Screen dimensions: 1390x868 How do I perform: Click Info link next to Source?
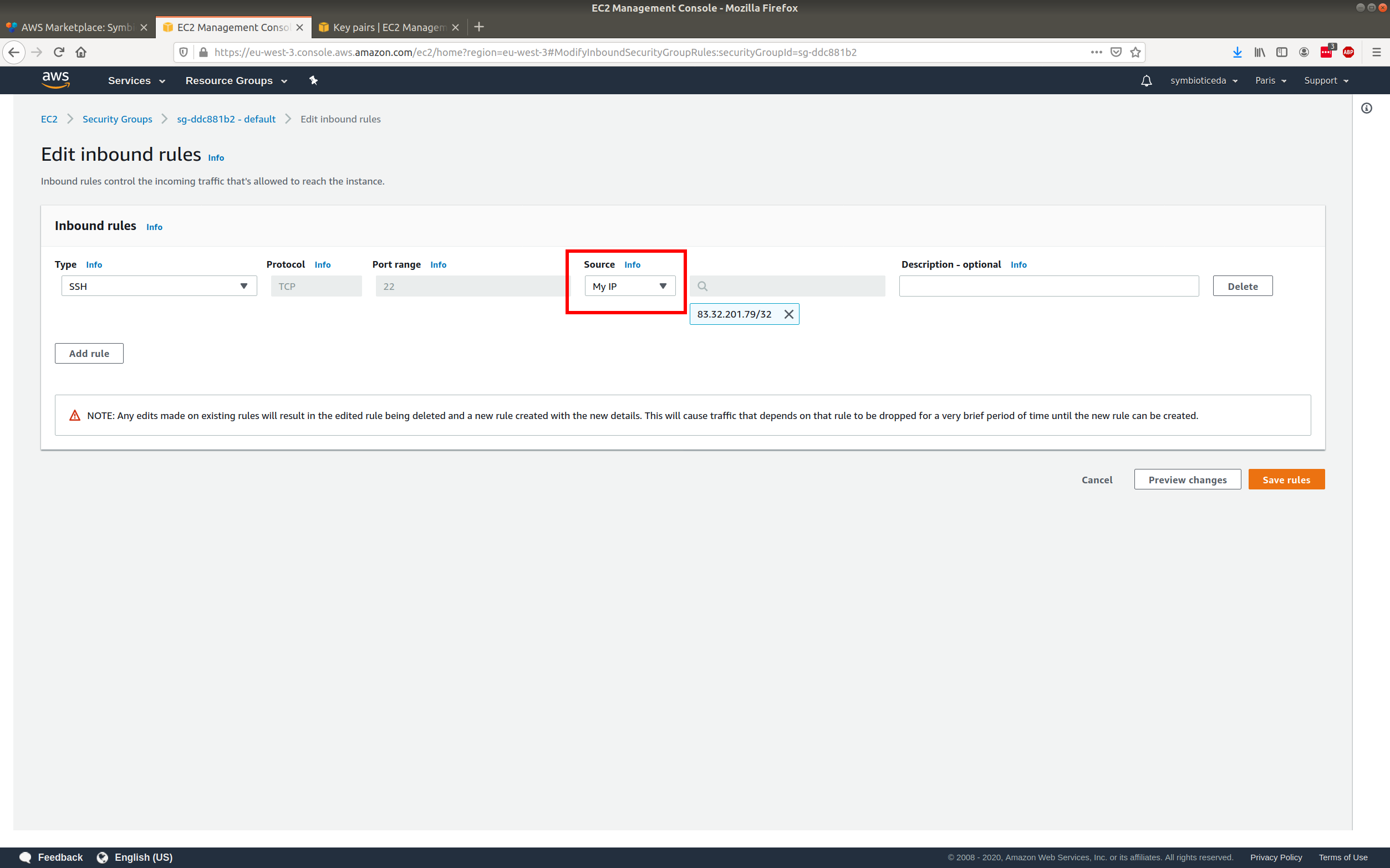coord(632,264)
